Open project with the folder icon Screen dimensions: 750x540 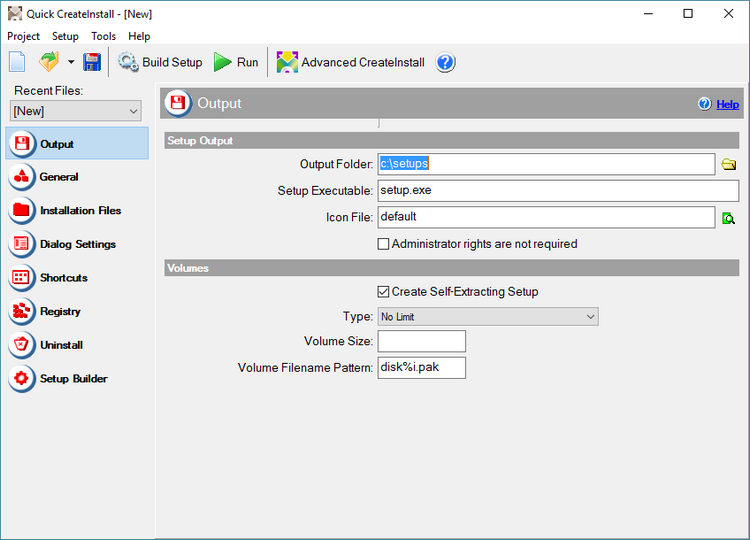49,62
